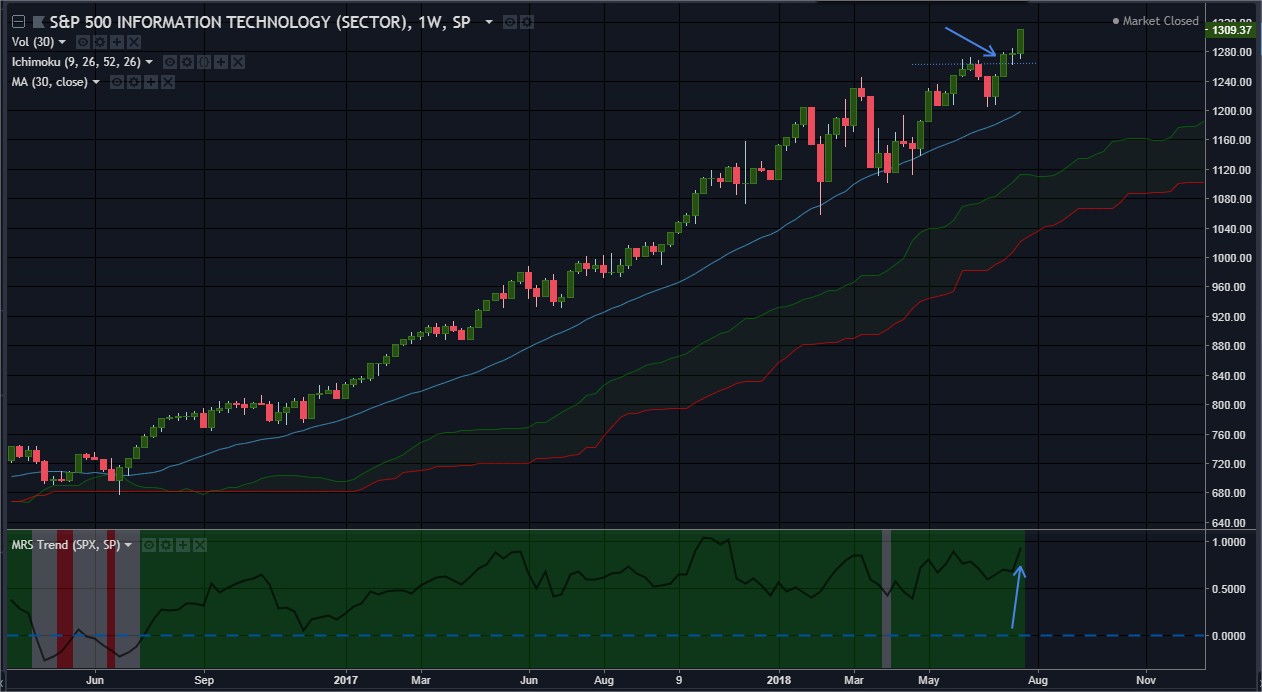This screenshot has width=1262, height=692.
Task: Remove the MRS Trend indicator
Action: click(200, 545)
